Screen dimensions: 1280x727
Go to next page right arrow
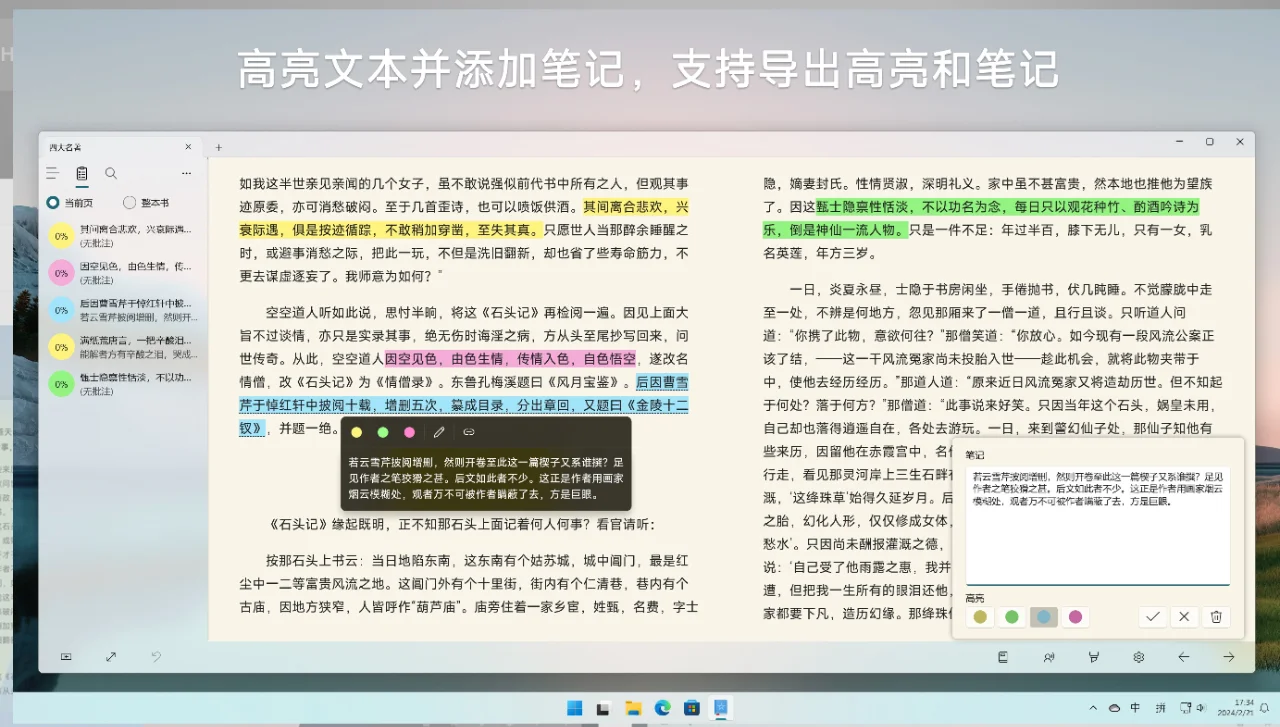(x=1229, y=657)
